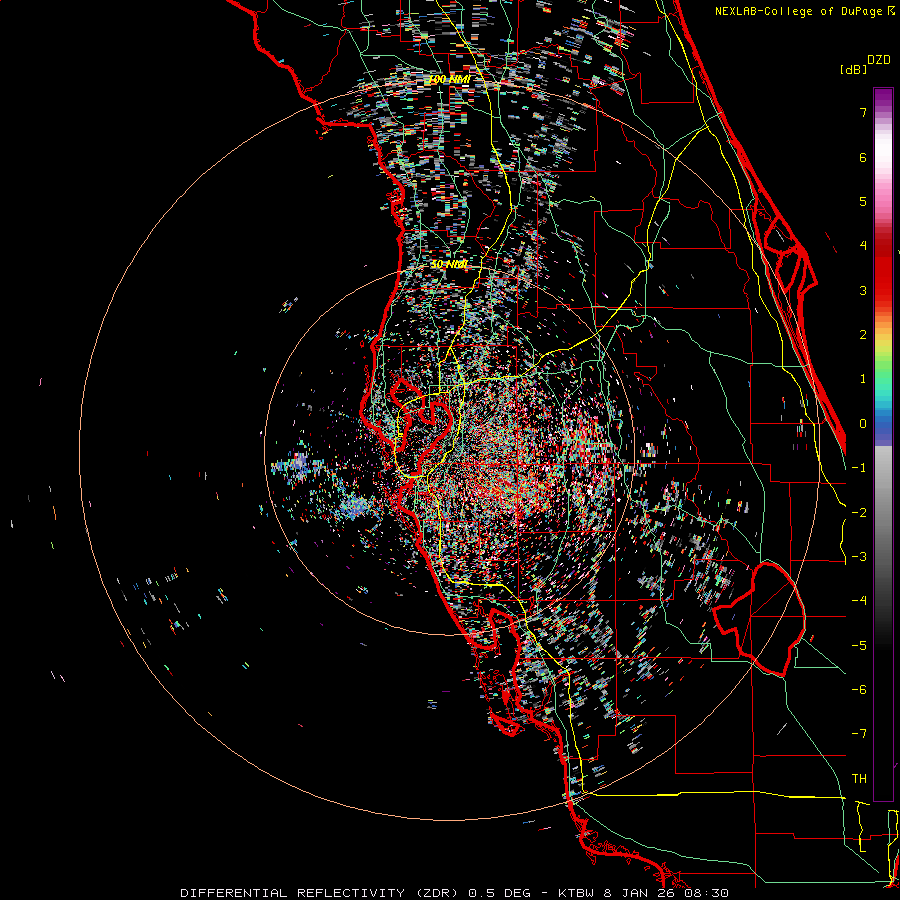This screenshot has height=900, width=900.
Task: Click the 100 NMI range ring label
Action: click(x=449, y=79)
